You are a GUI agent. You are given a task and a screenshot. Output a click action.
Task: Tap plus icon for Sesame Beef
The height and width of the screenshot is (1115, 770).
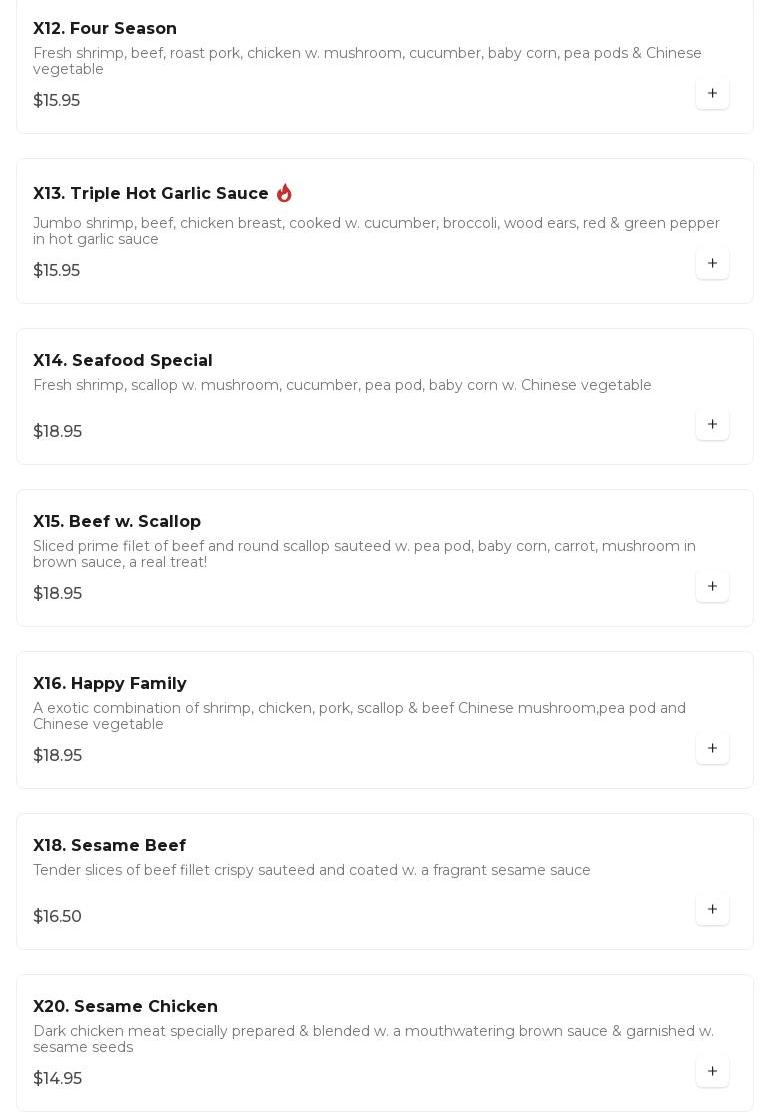(x=712, y=909)
